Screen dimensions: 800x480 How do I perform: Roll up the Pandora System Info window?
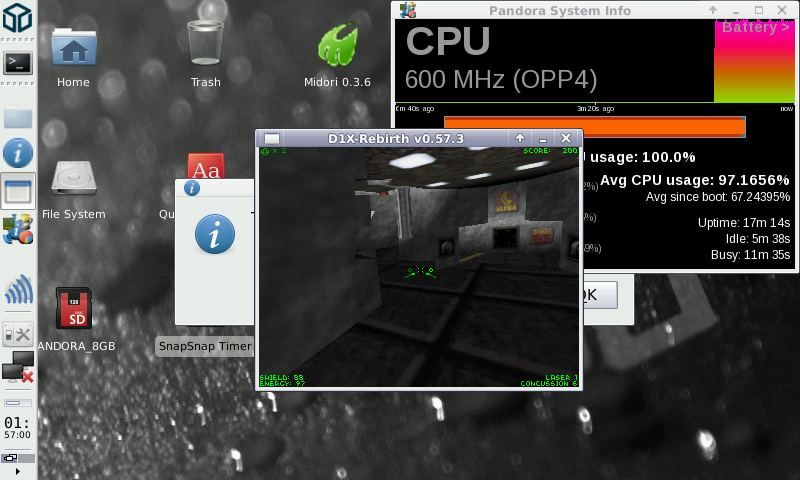(713, 10)
